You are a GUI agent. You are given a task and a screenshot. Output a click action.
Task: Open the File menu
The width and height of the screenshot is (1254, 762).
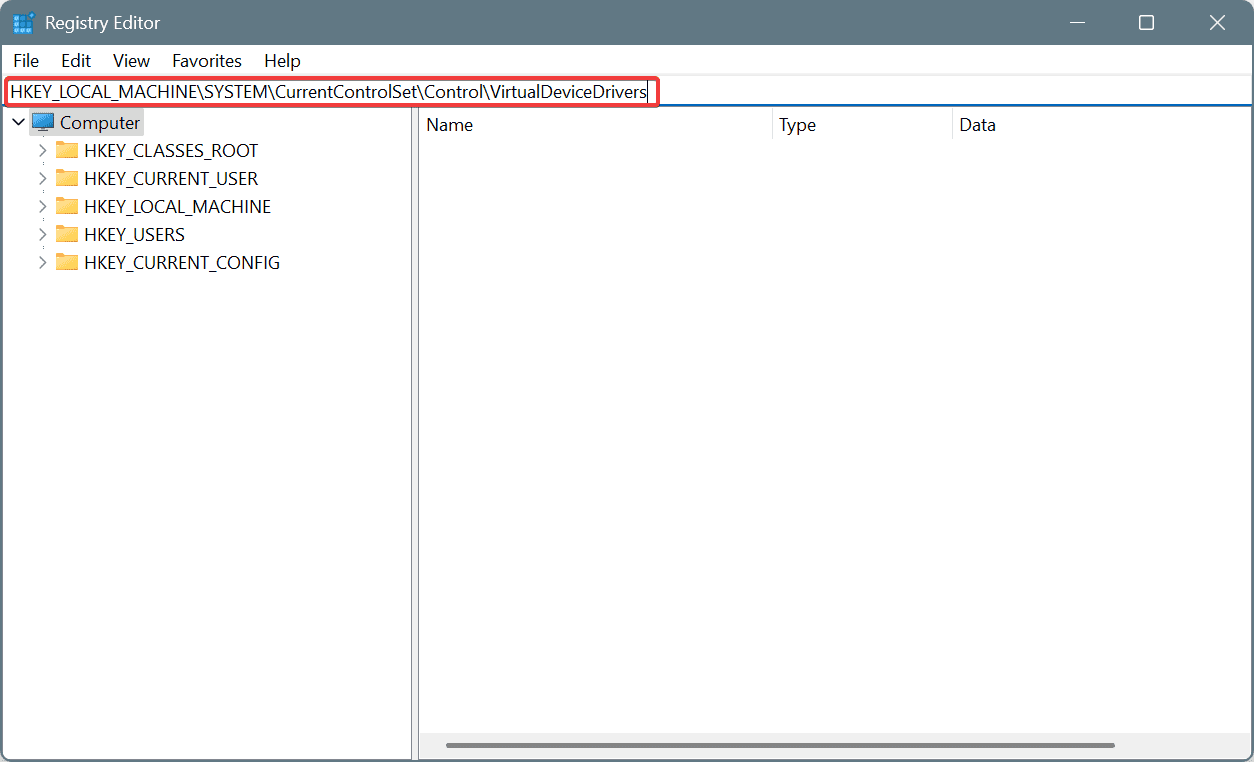pyautogui.click(x=26, y=61)
